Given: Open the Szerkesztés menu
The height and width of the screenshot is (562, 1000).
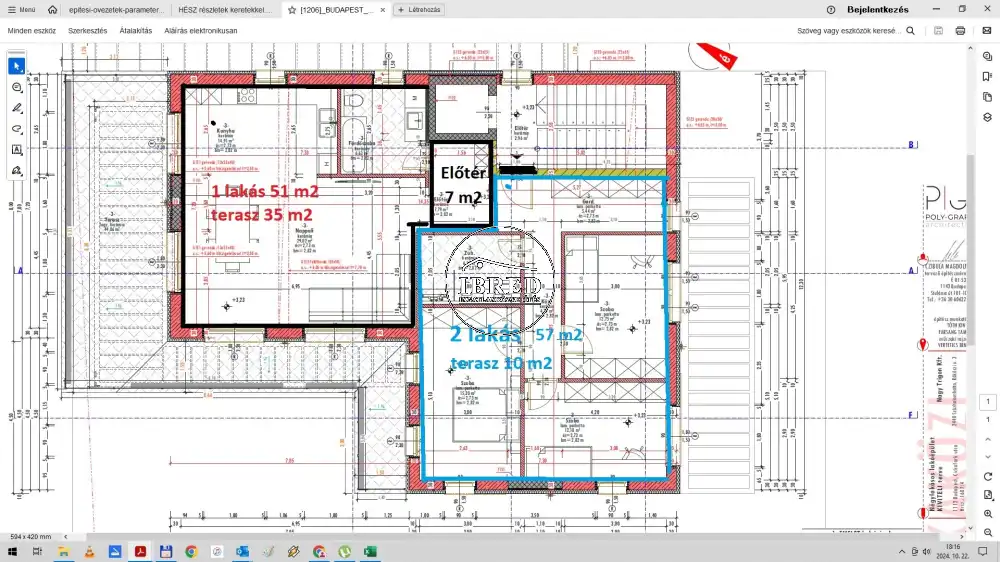Looking at the screenshot, I should pyautogui.click(x=88, y=31).
